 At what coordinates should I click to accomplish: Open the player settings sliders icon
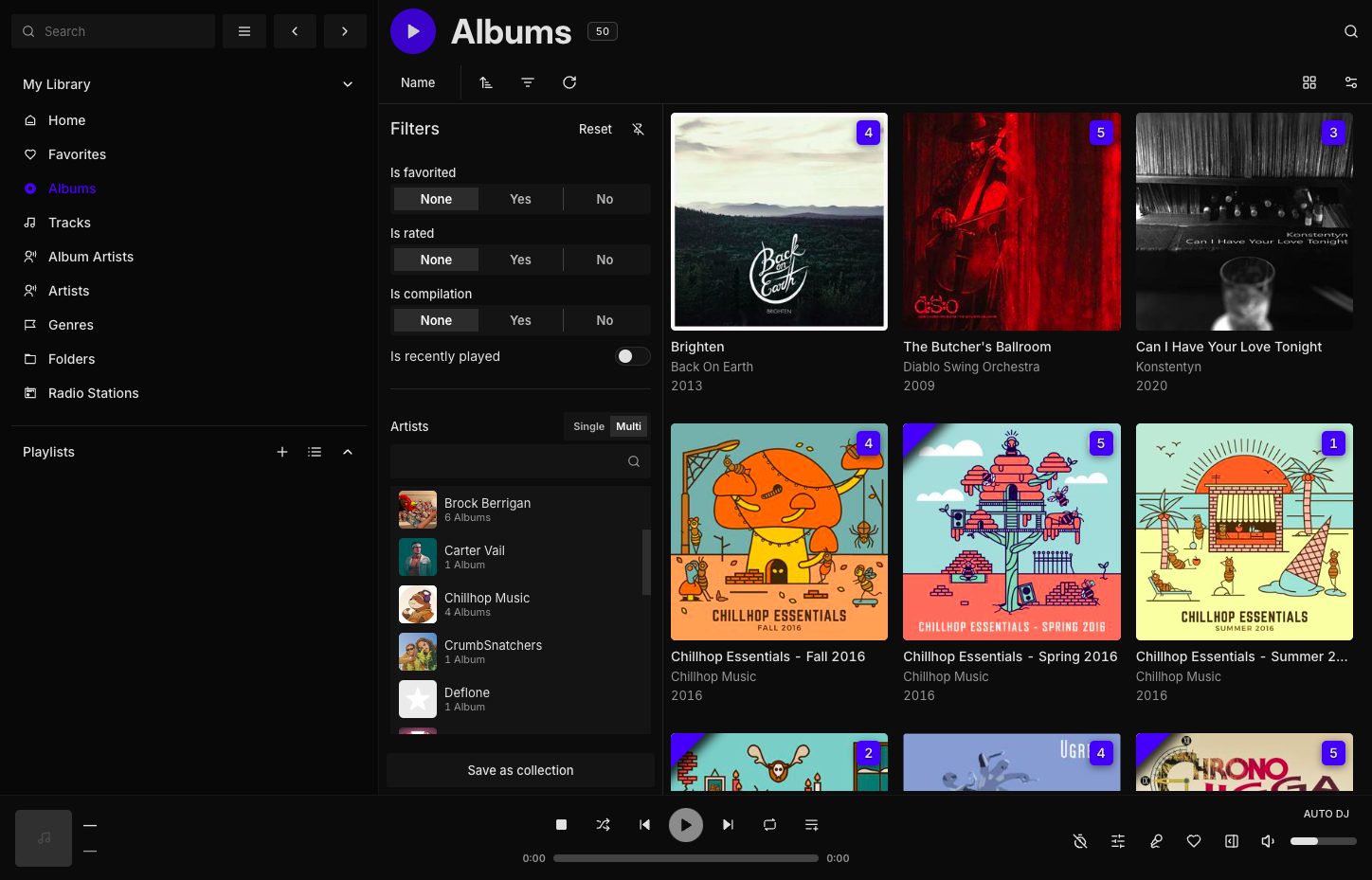coord(1118,841)
